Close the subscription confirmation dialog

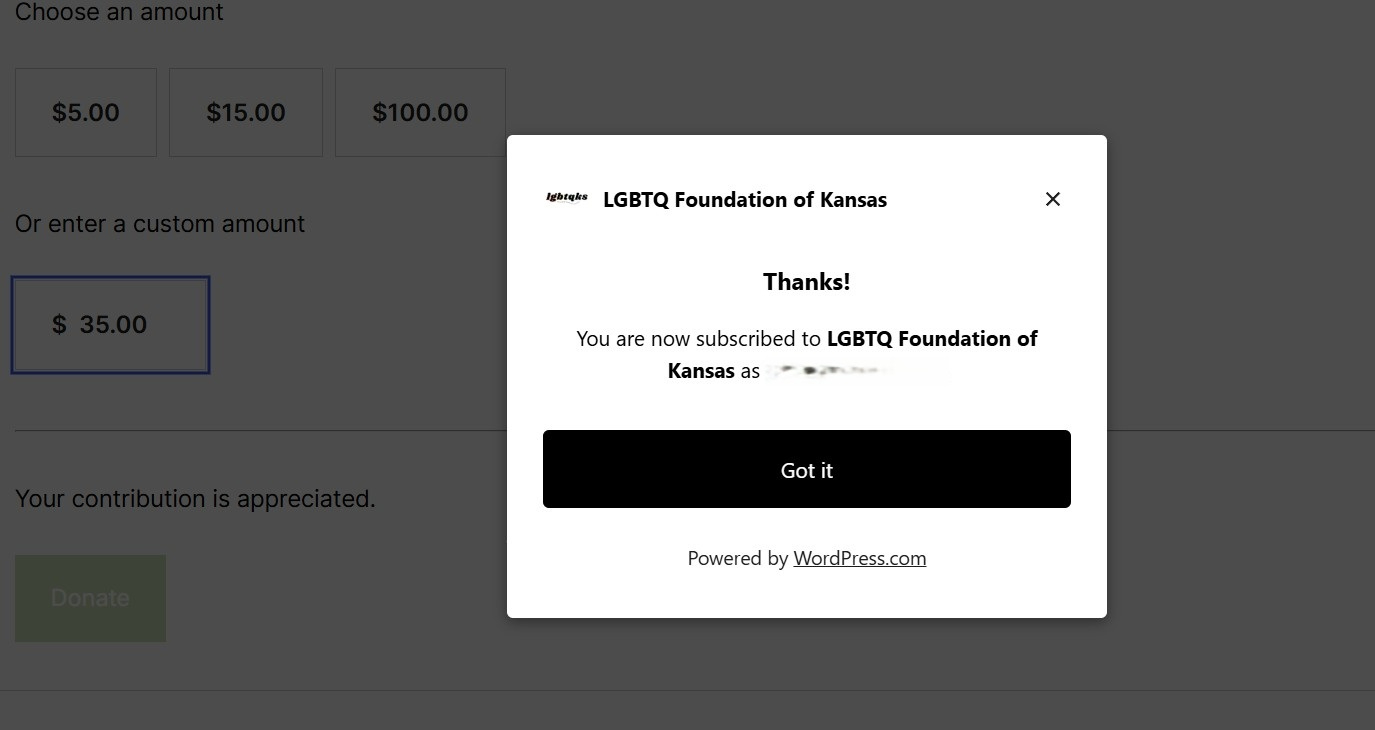pos(1052,199)
